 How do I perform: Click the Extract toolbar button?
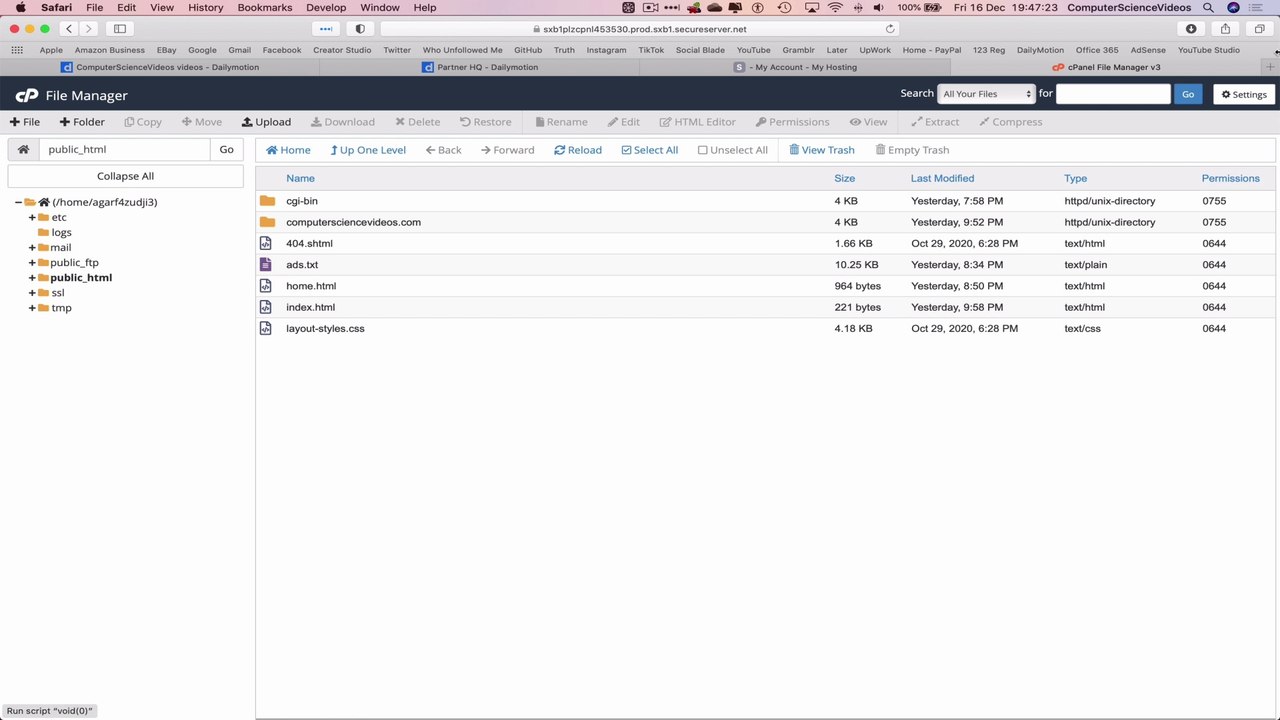[x=935, y=122]
